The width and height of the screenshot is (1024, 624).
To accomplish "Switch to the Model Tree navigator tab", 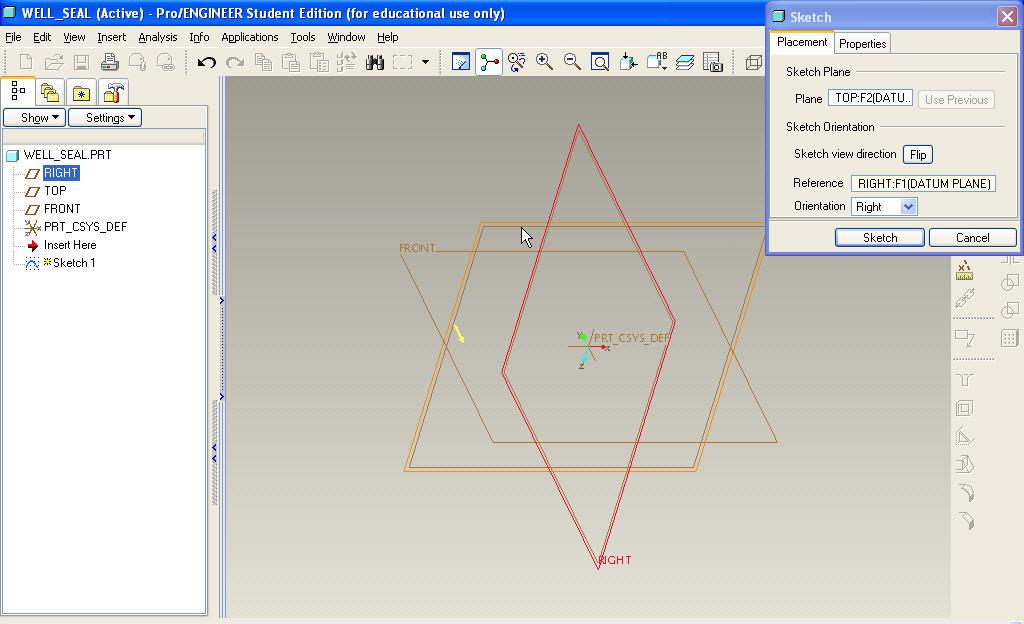I will click(x=18, y=91).
